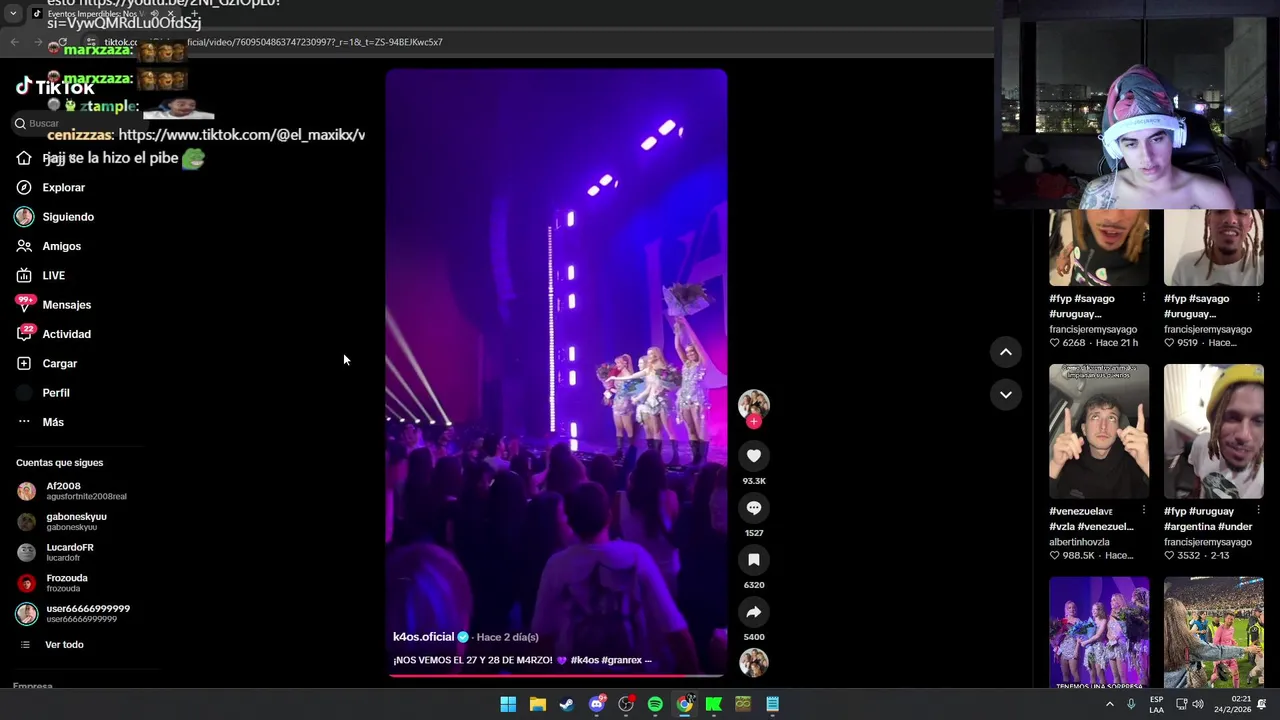Open the followed account Af2008
The image size is (1280, 720).
pos(72,491)
